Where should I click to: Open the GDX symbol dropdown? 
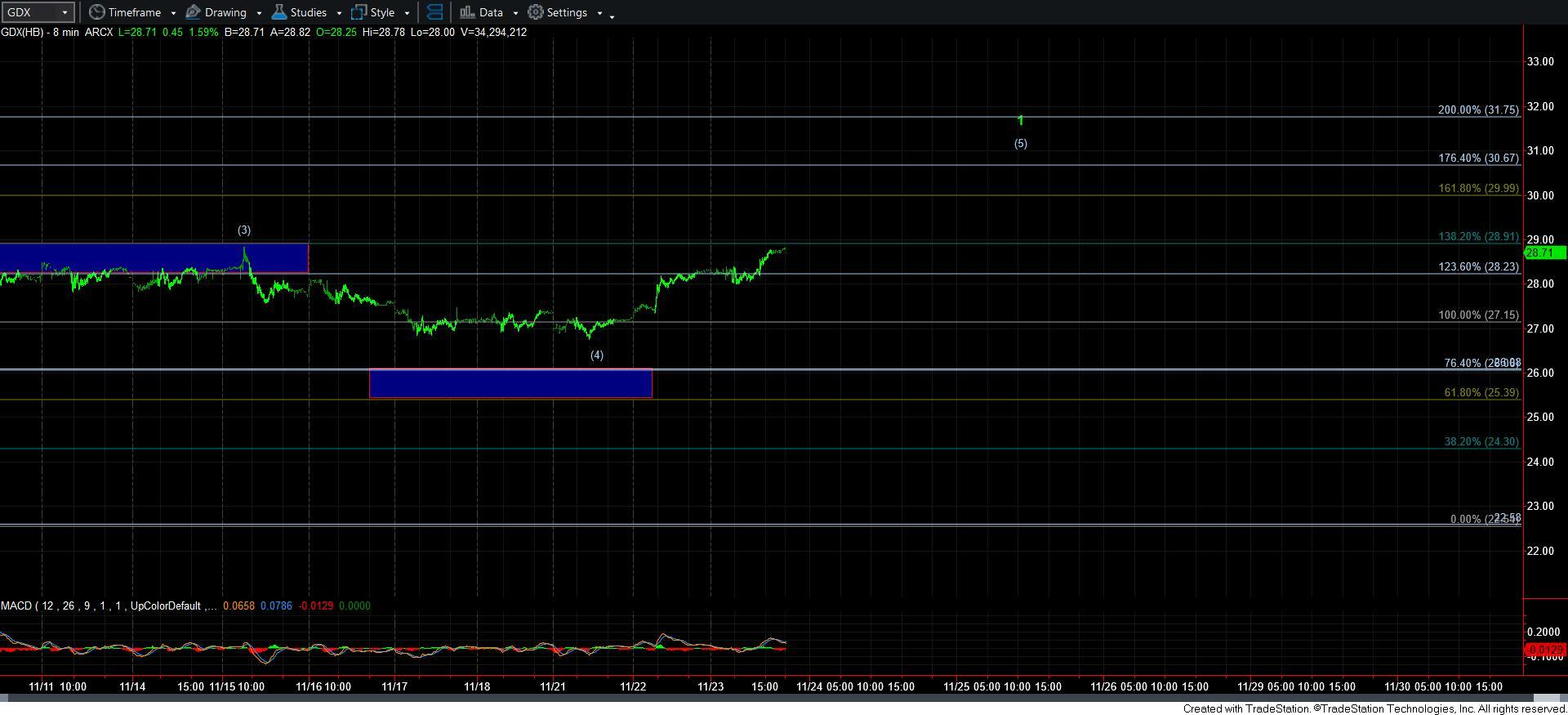tap(65, 12)
